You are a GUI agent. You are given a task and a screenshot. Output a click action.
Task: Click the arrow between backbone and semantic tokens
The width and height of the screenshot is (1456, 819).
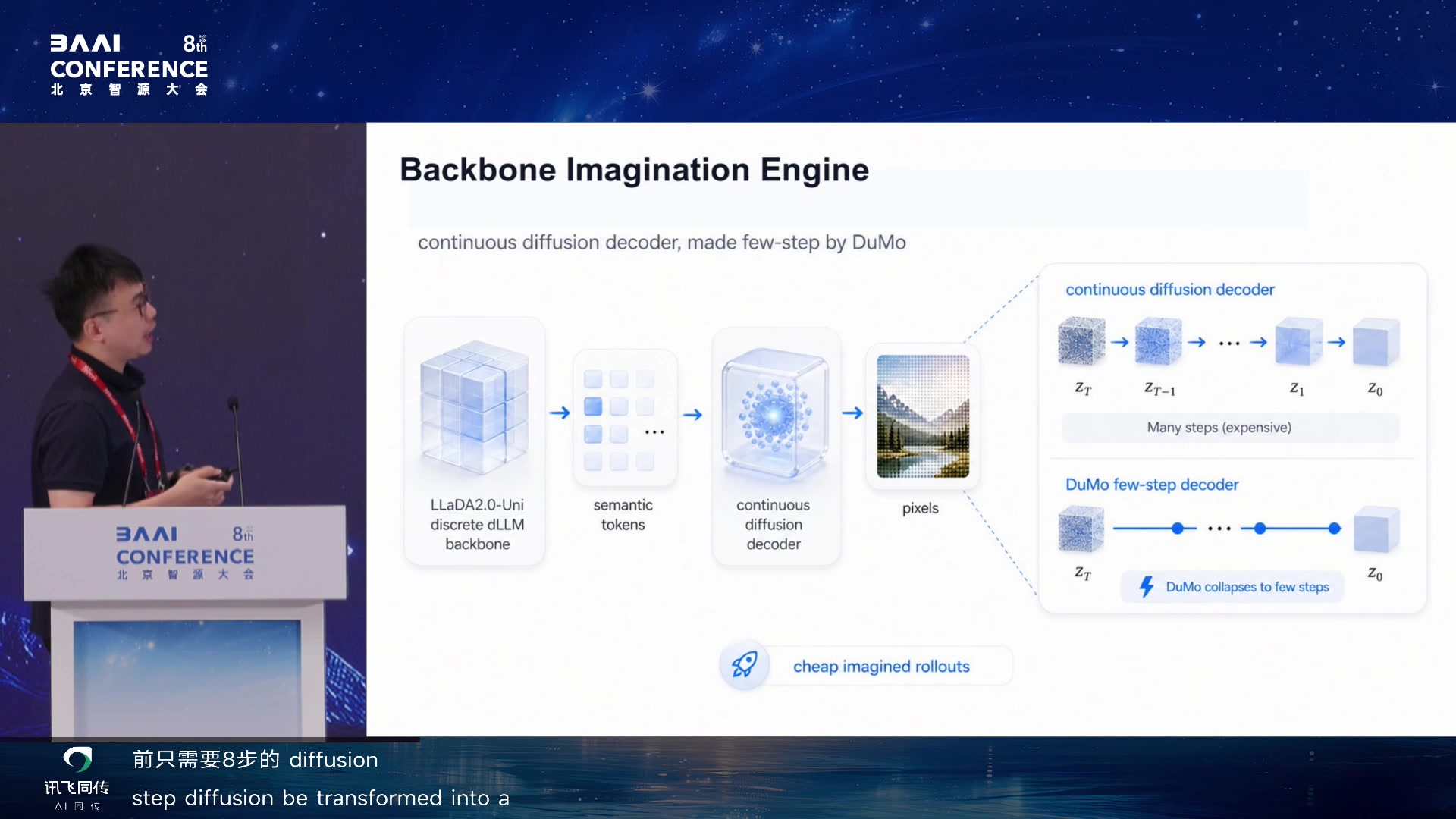560,413
